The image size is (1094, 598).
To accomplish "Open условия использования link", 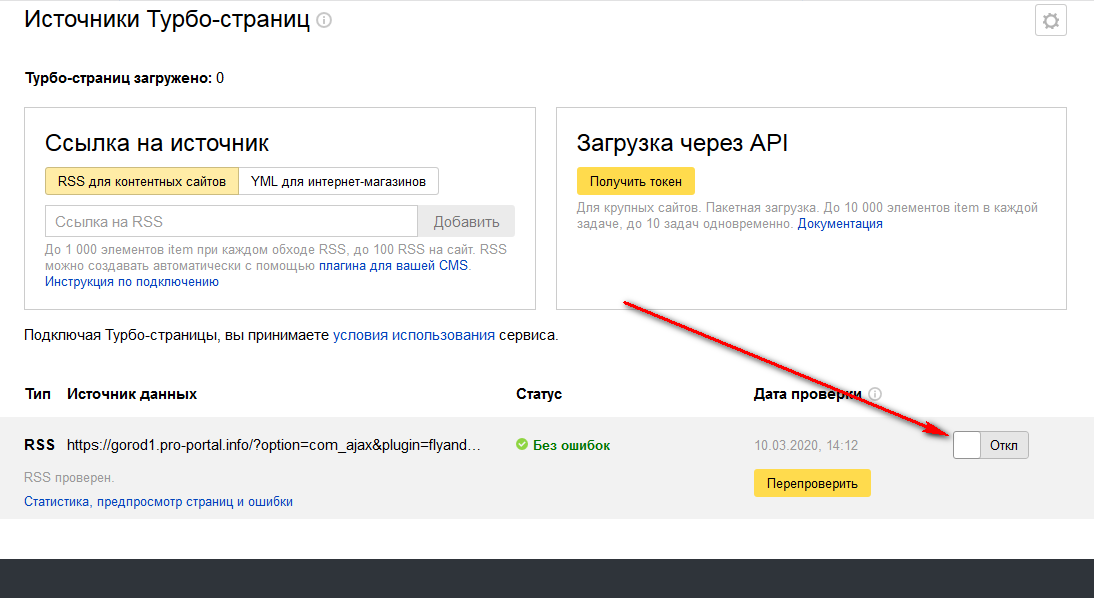I will pos(413,336).
